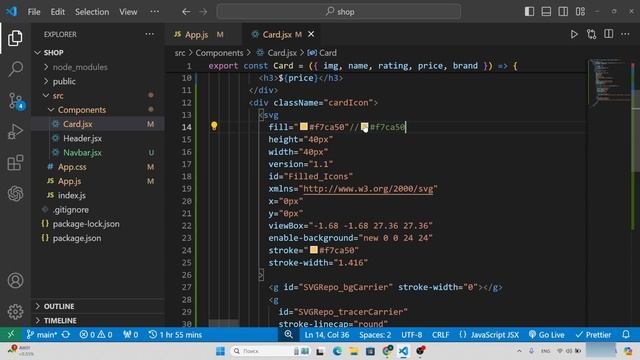
Task: Click the Windows Start button in taskbar
Action: (220, 351)
